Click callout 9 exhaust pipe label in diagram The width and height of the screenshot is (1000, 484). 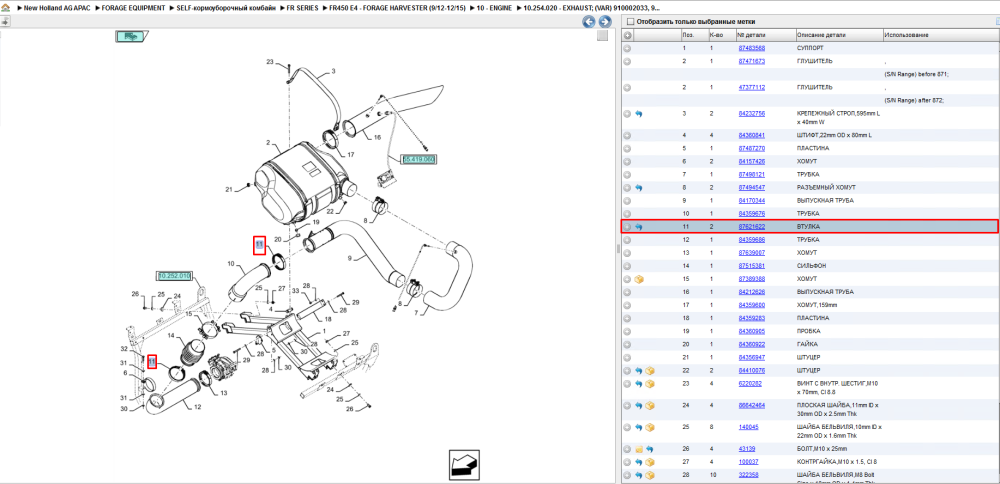point(349,257)
